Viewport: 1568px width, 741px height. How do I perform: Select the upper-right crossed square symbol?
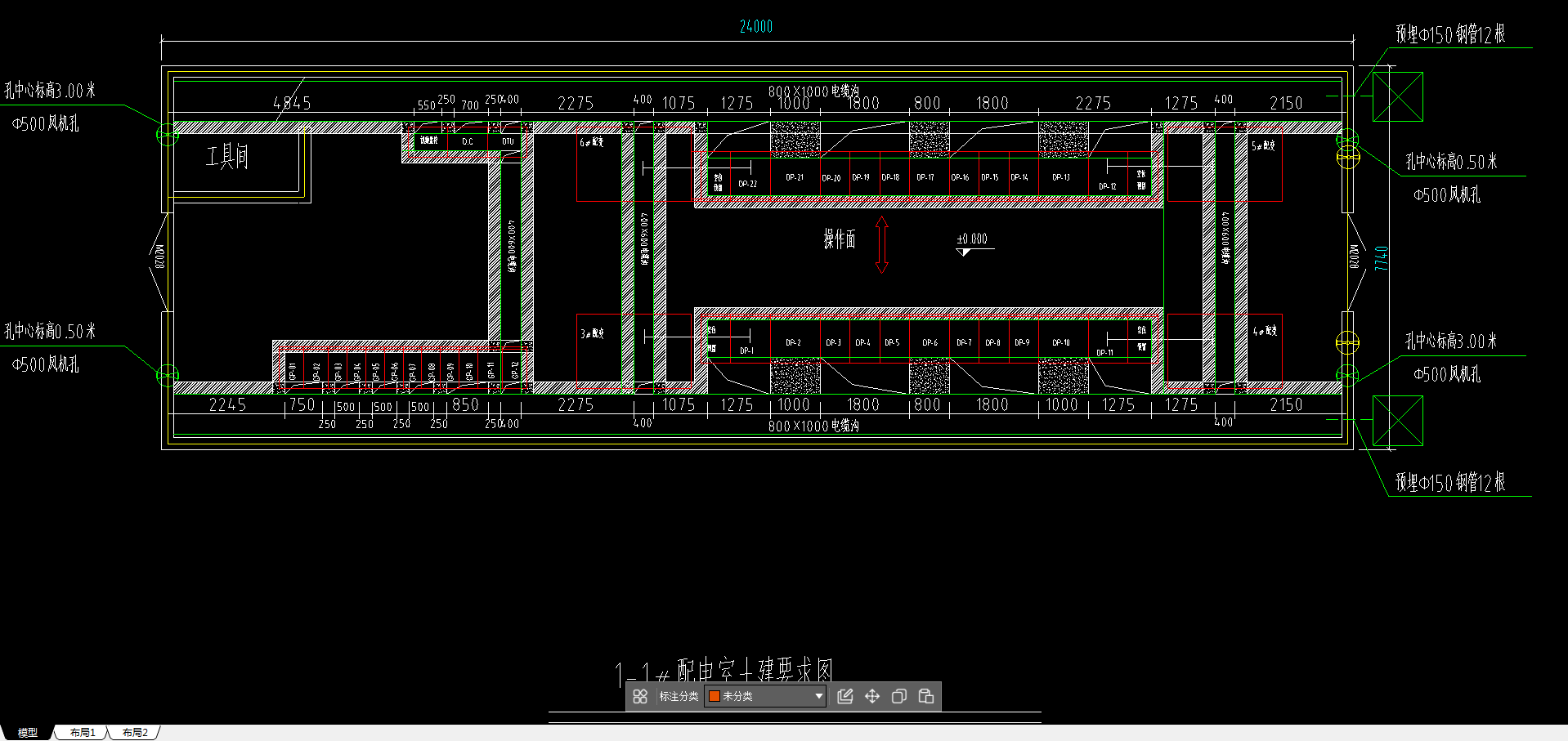pos(1398,96)
